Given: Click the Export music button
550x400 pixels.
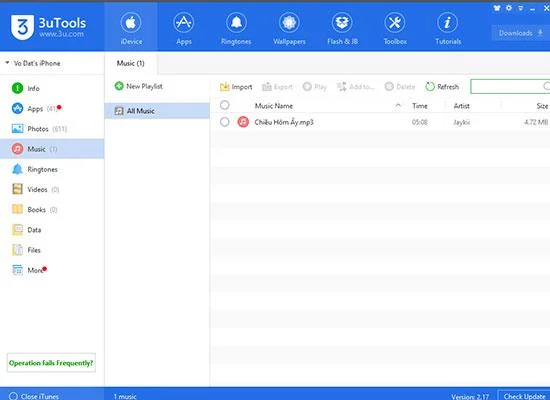Looking at the screenshot, I should [277, 87].
